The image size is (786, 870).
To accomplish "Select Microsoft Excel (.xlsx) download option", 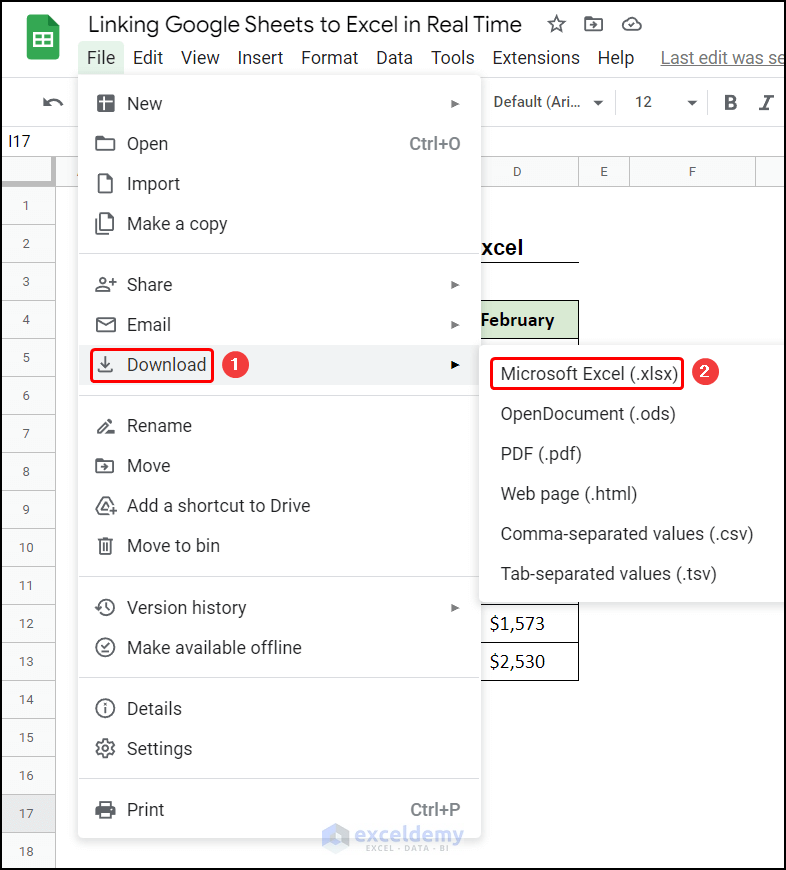I will (589, 374).
